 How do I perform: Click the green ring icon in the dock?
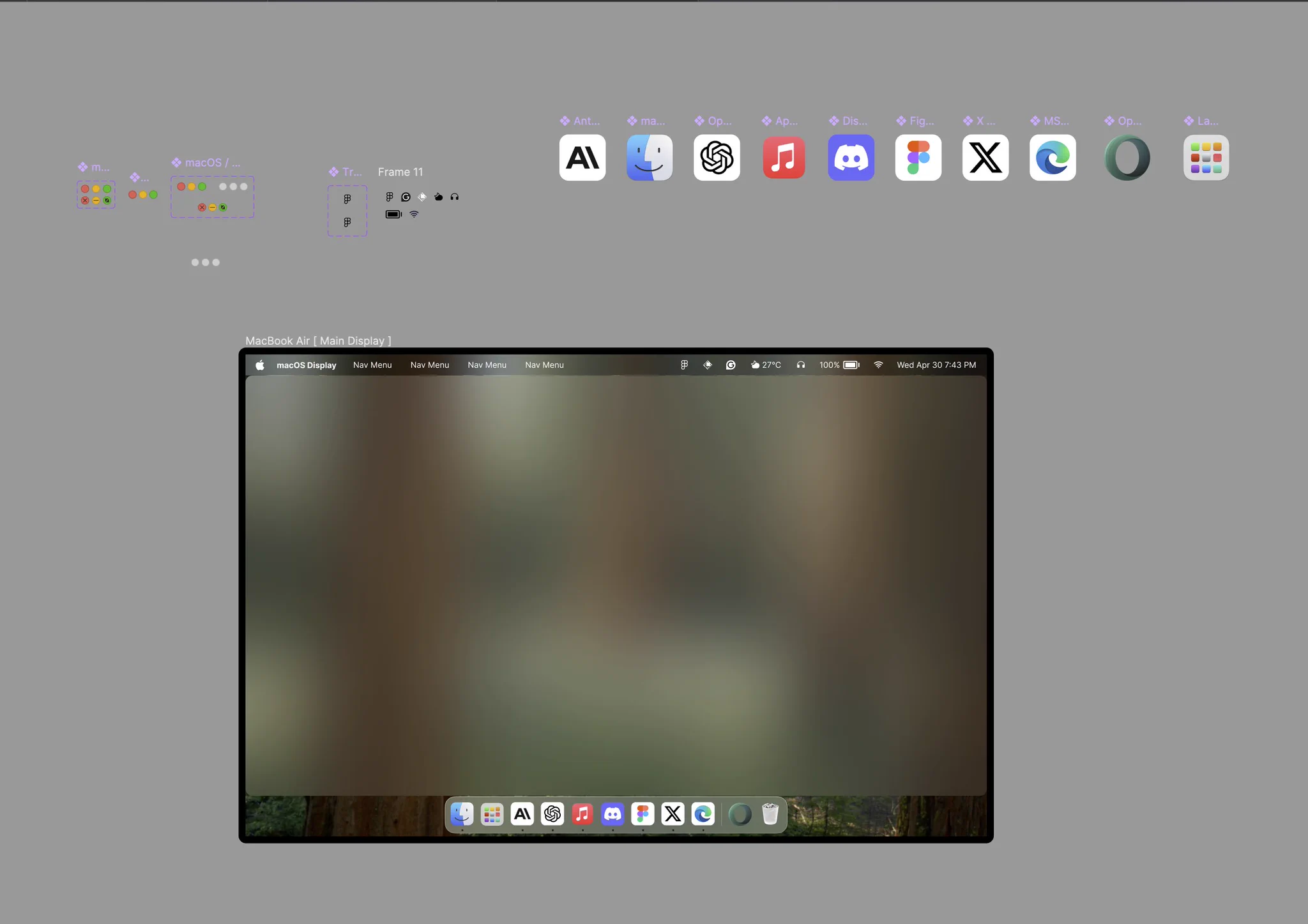(740, 814)
